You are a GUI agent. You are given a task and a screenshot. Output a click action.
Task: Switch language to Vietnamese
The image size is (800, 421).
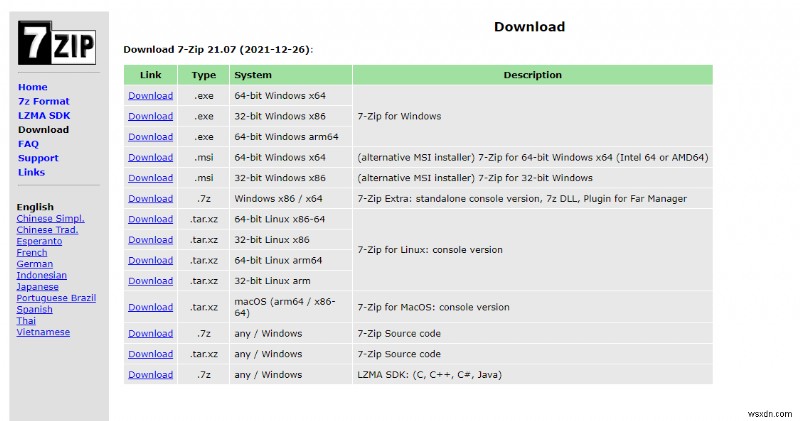pos(43,332)
